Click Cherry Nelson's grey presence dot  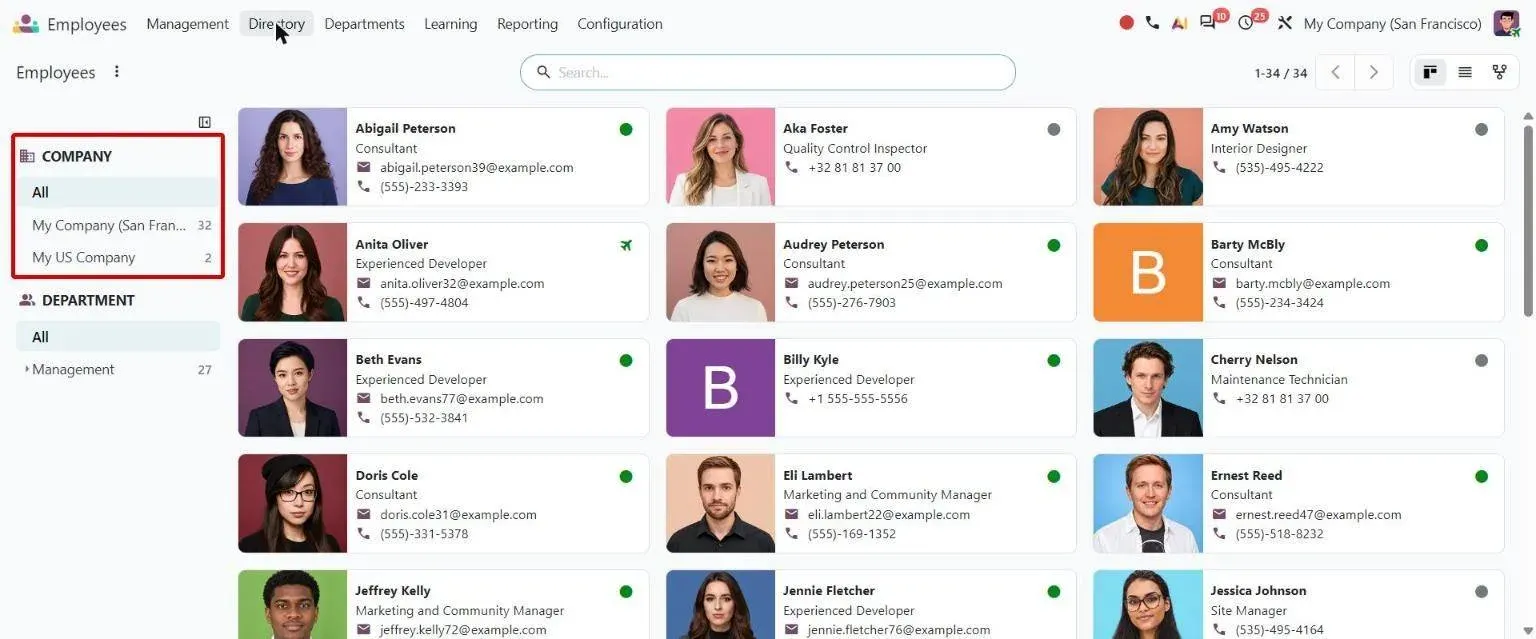coord(1481,360)
